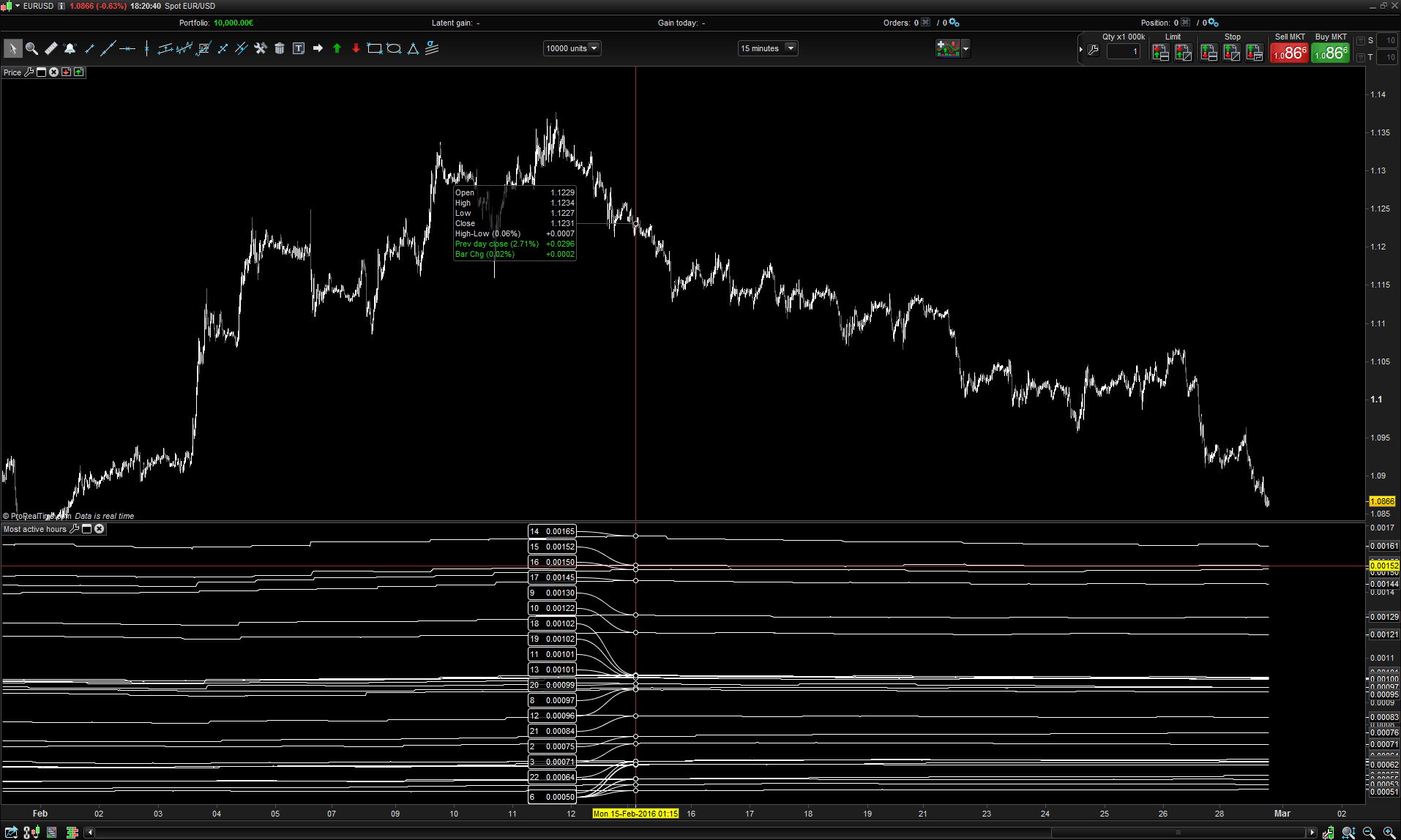The width and height of the screenshot is (1401, 840).
Task: Open trading panel wrench settings
Action: pyautogui.click(x=1093, y=50)
